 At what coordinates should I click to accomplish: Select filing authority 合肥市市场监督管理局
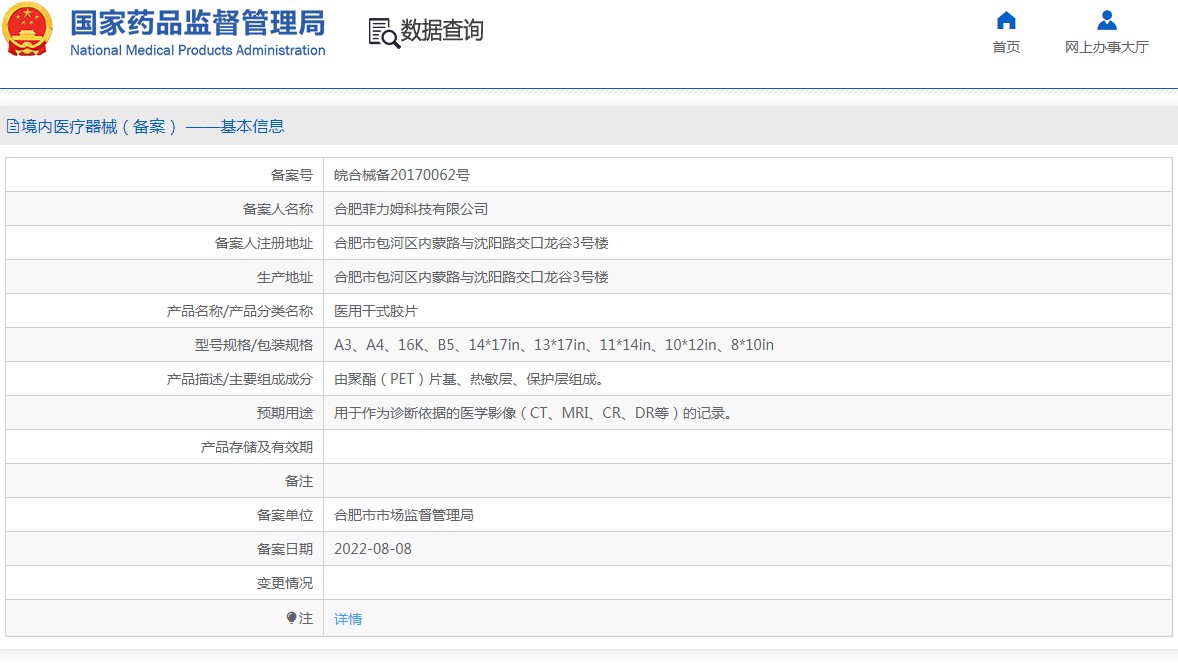point(403,515)
